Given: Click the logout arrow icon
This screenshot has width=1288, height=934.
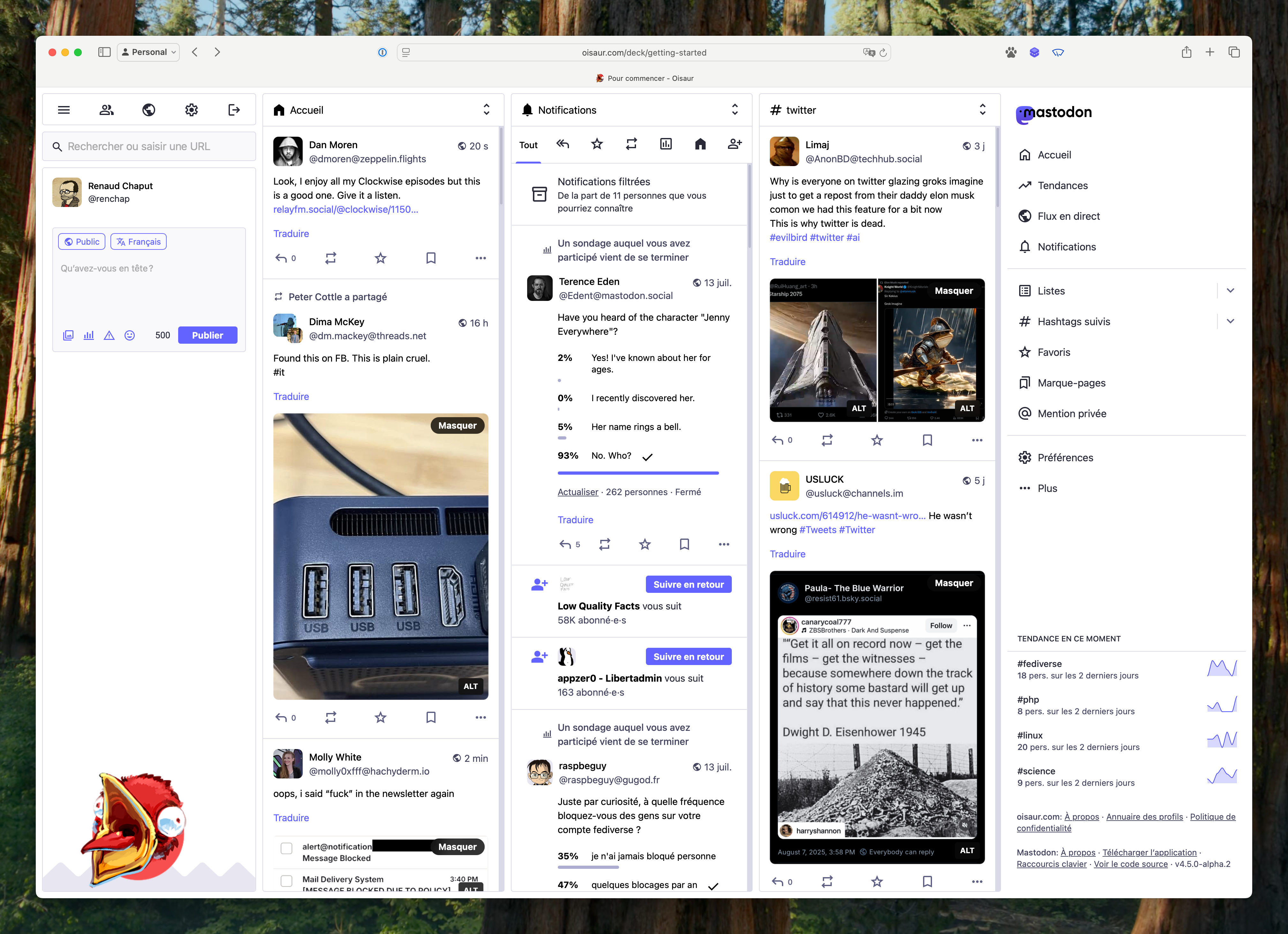Looking at the screenshot, I should pos(234,110).
